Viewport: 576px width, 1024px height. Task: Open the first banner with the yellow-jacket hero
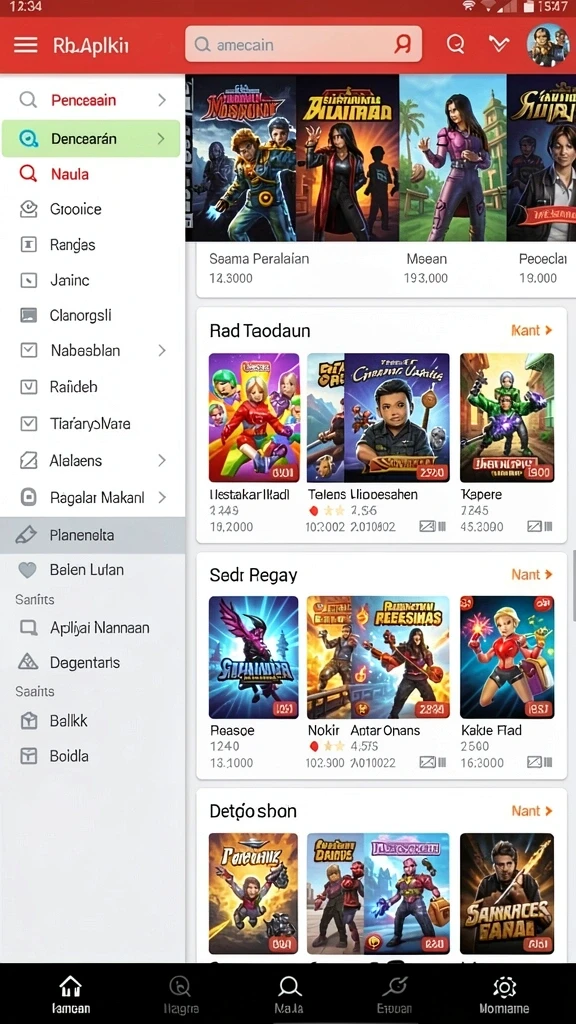click(240, 158)
